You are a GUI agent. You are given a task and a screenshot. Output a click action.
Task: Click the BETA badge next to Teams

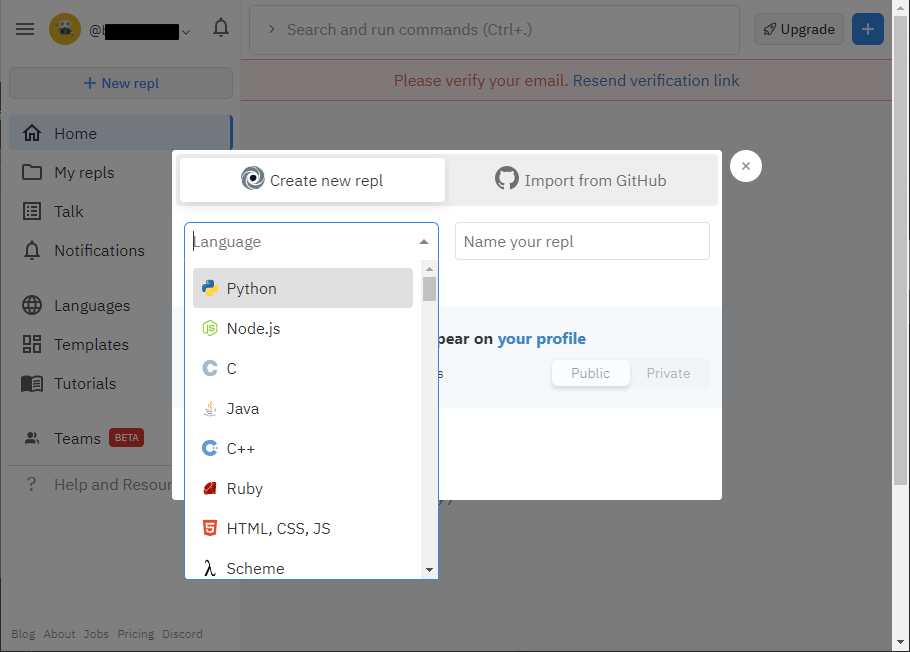127,437
